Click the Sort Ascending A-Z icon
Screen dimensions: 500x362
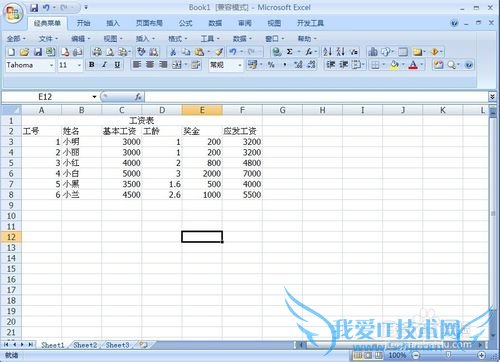click(x=327, y=52)
